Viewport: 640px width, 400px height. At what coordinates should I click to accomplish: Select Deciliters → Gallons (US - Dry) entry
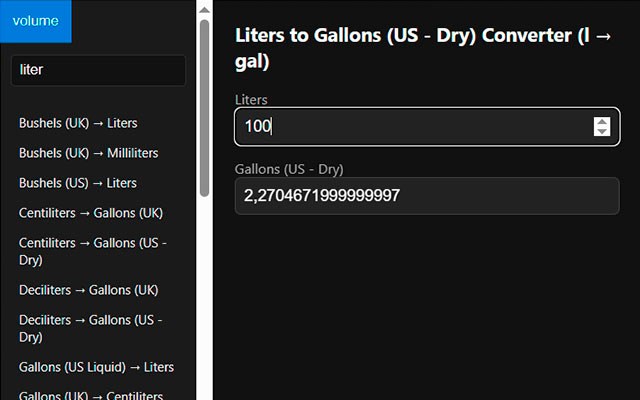pyautogui.click(x=90, y=328)
